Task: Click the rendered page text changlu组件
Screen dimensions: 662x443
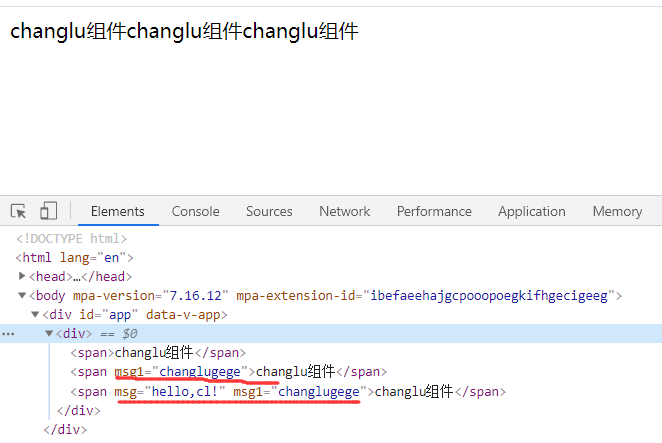Action: pos(184,31)
